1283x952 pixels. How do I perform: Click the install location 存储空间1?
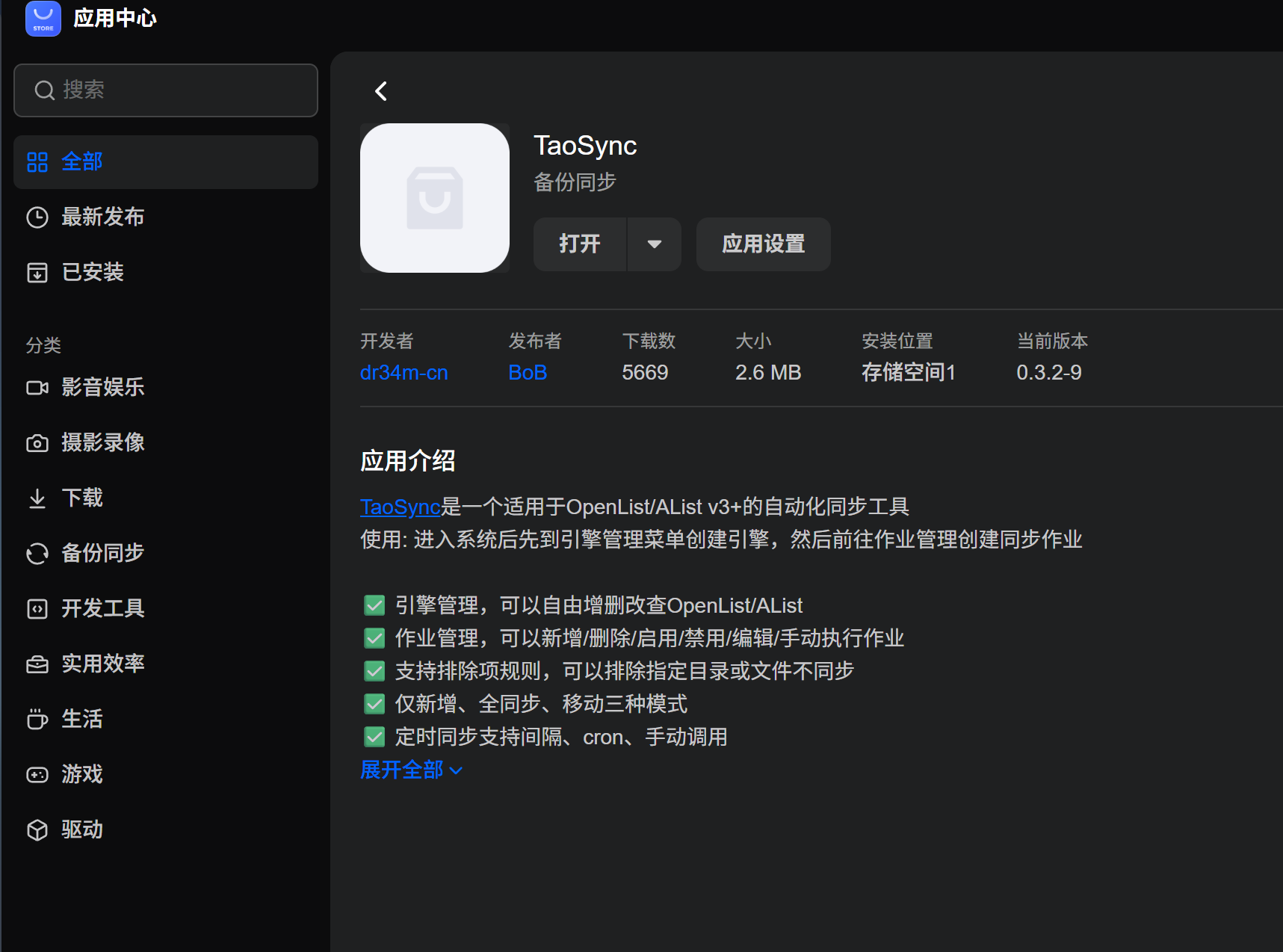click(909, 373)
